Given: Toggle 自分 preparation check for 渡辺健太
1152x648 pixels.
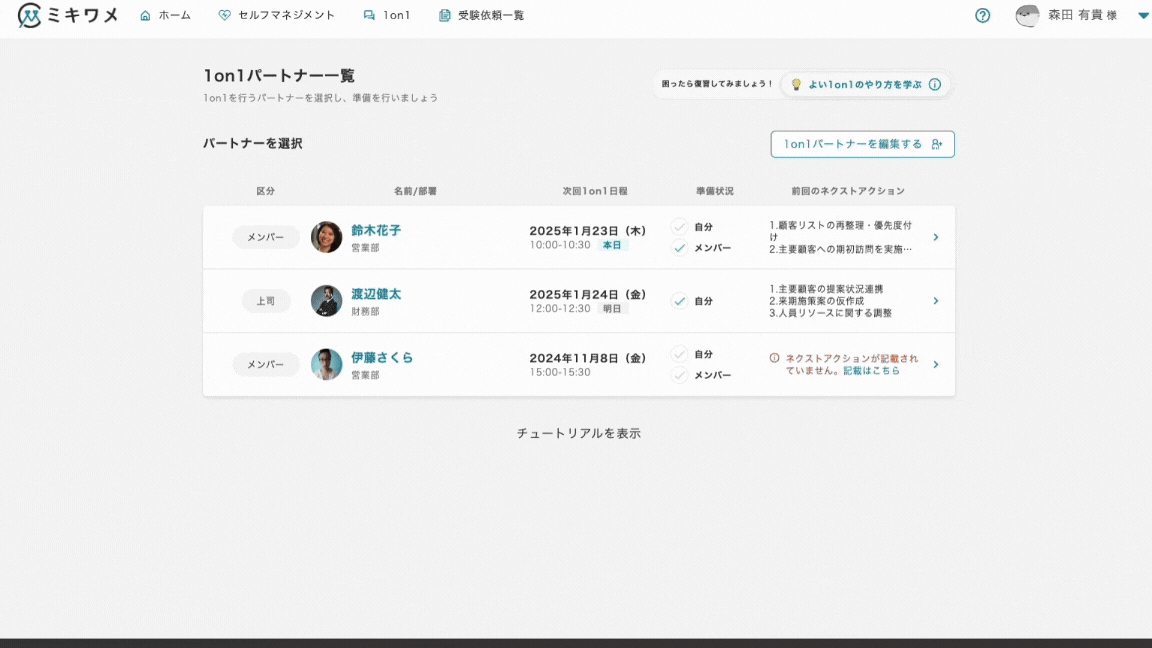Looking at the screenshot, I should [x=680, y=301].
